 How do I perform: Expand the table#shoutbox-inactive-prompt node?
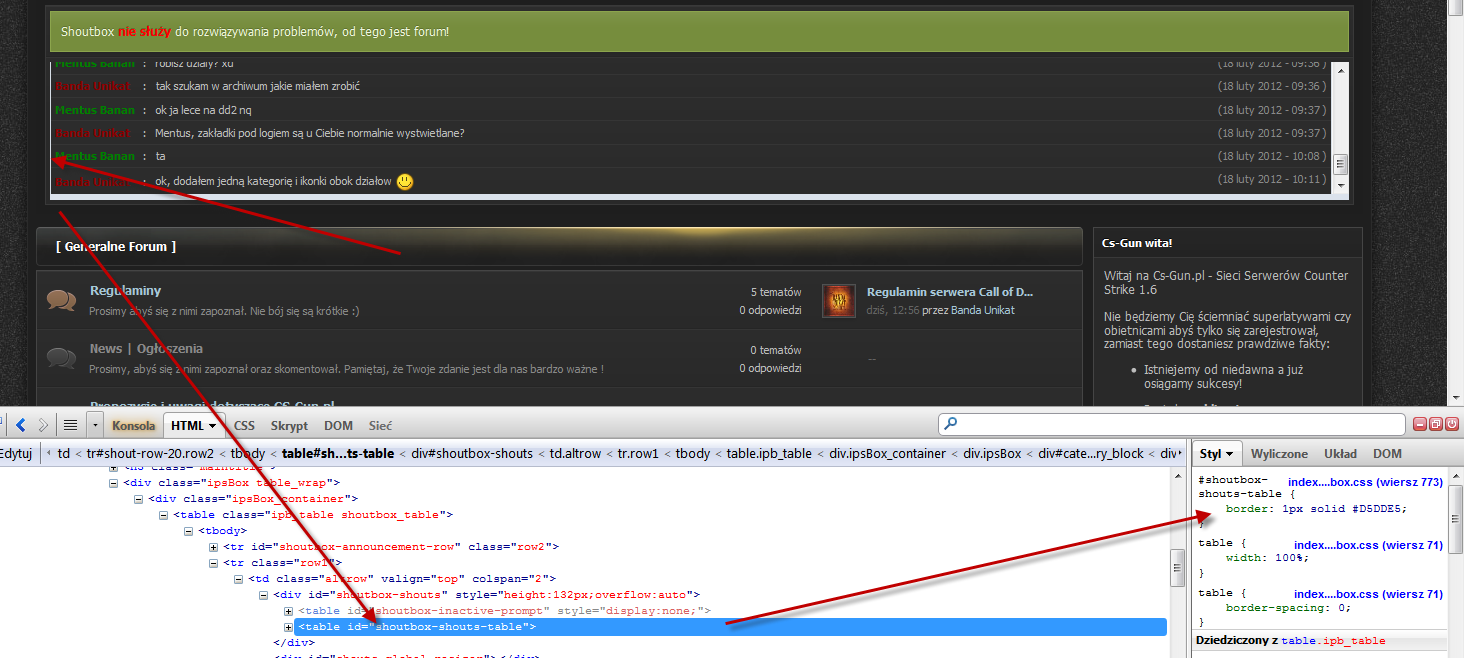(289, 610)
